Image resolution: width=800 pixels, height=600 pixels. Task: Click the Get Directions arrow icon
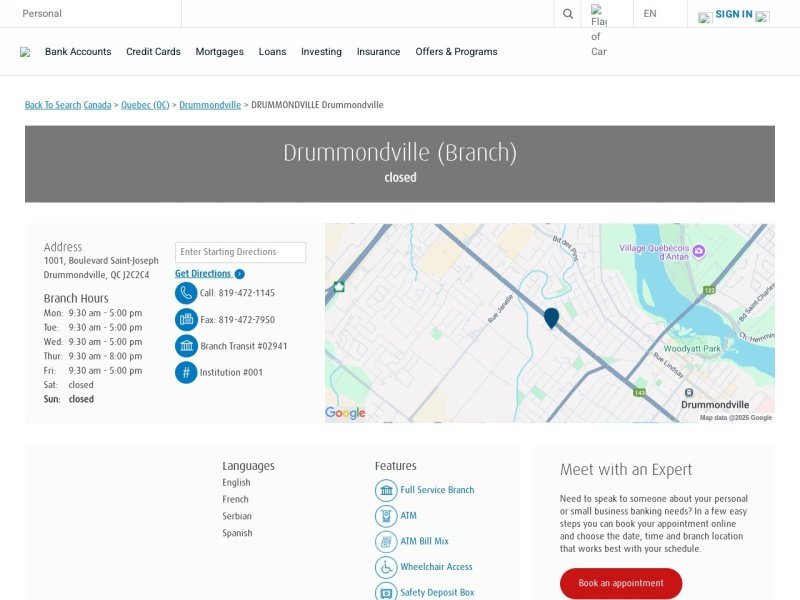coord(240,274)
